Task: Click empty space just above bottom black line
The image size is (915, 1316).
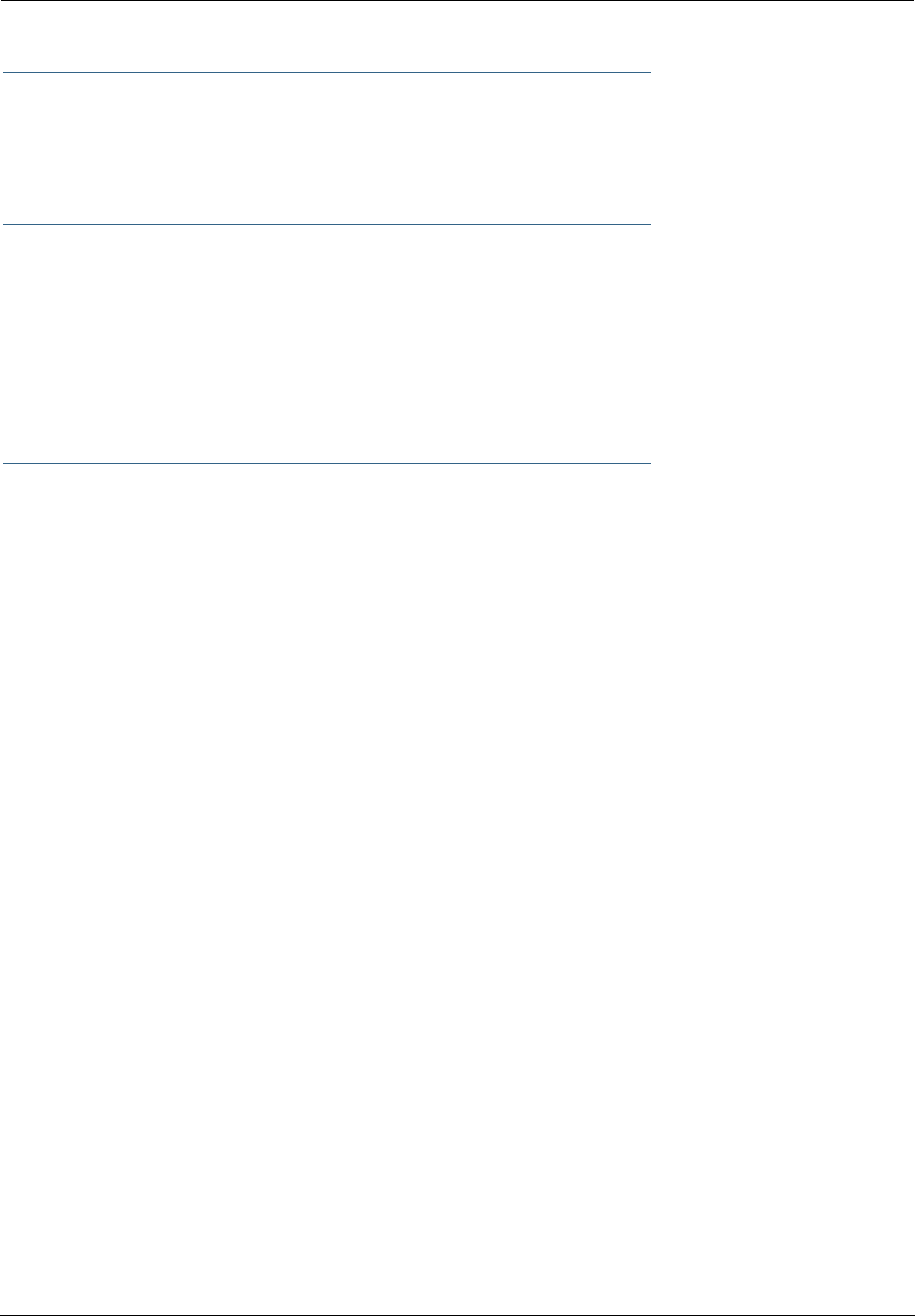Action: click(457, 1300)
